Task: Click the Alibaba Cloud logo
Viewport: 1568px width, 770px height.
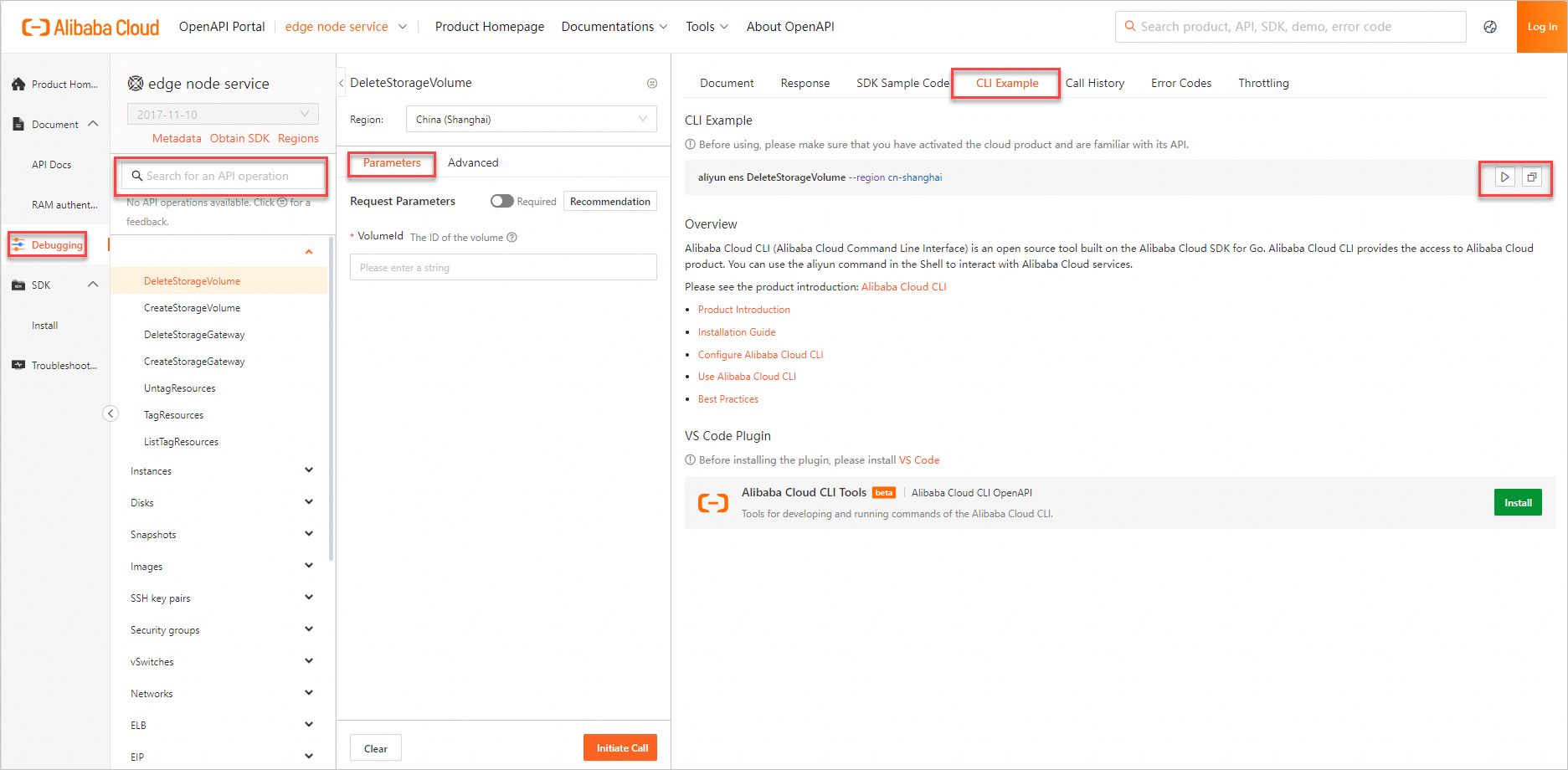Action: click(90, 28)
